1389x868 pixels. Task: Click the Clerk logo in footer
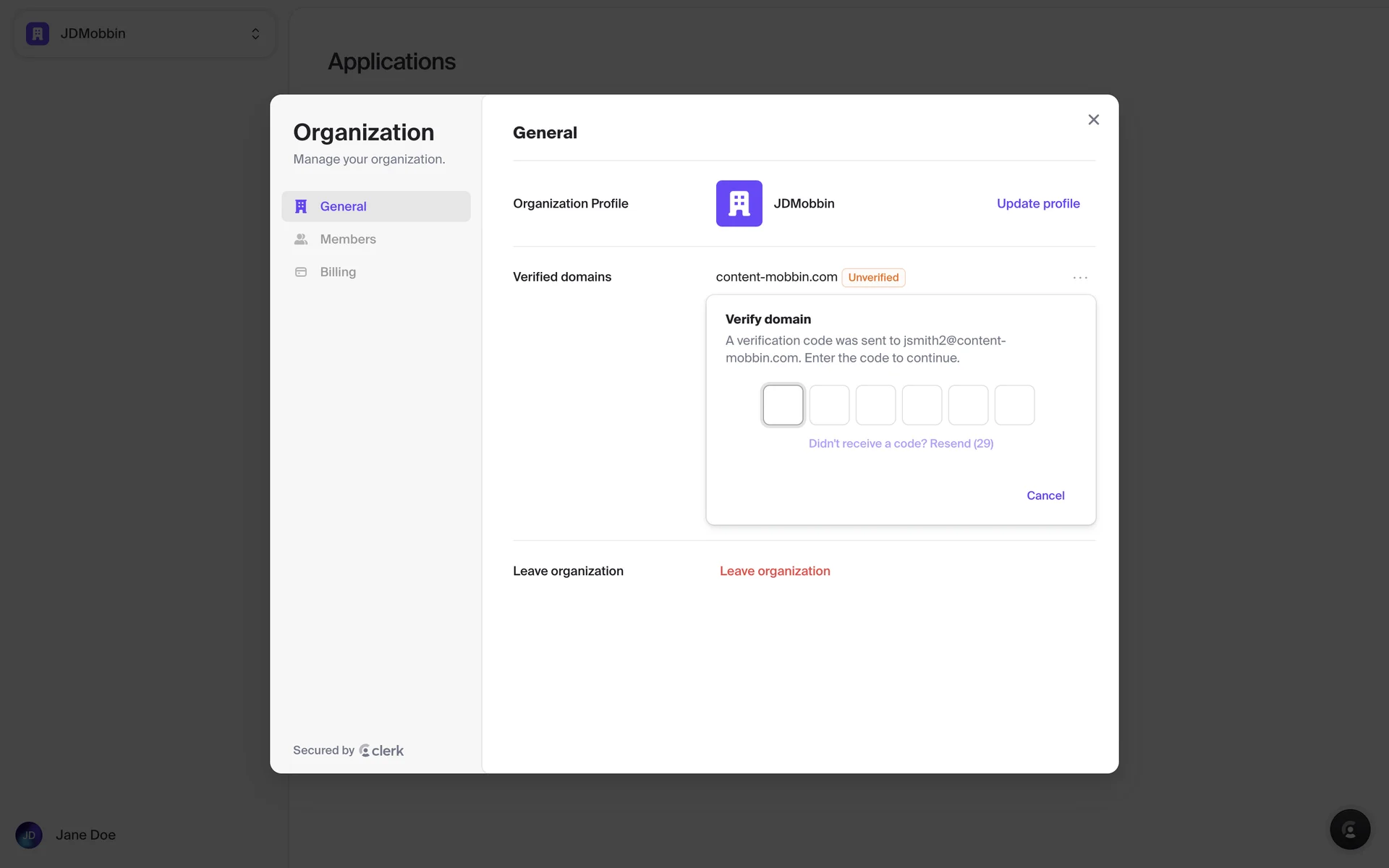[381, 751]
